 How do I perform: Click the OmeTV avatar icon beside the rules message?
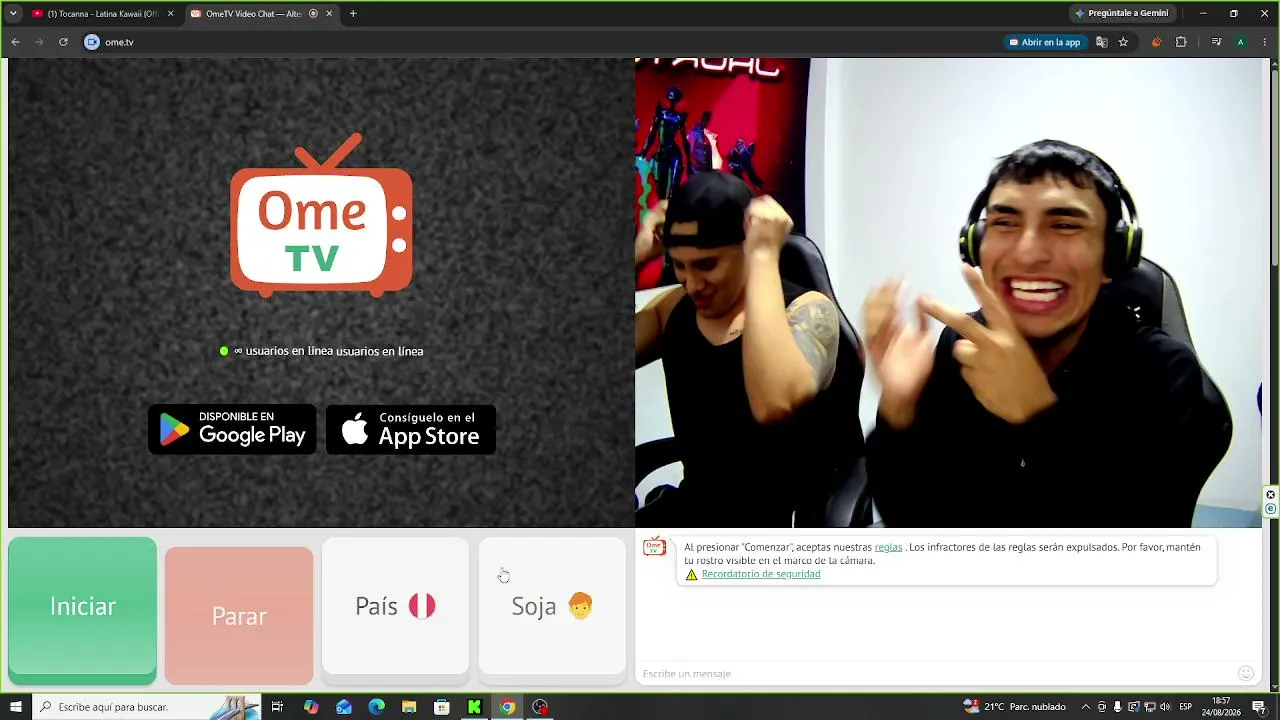654,546
